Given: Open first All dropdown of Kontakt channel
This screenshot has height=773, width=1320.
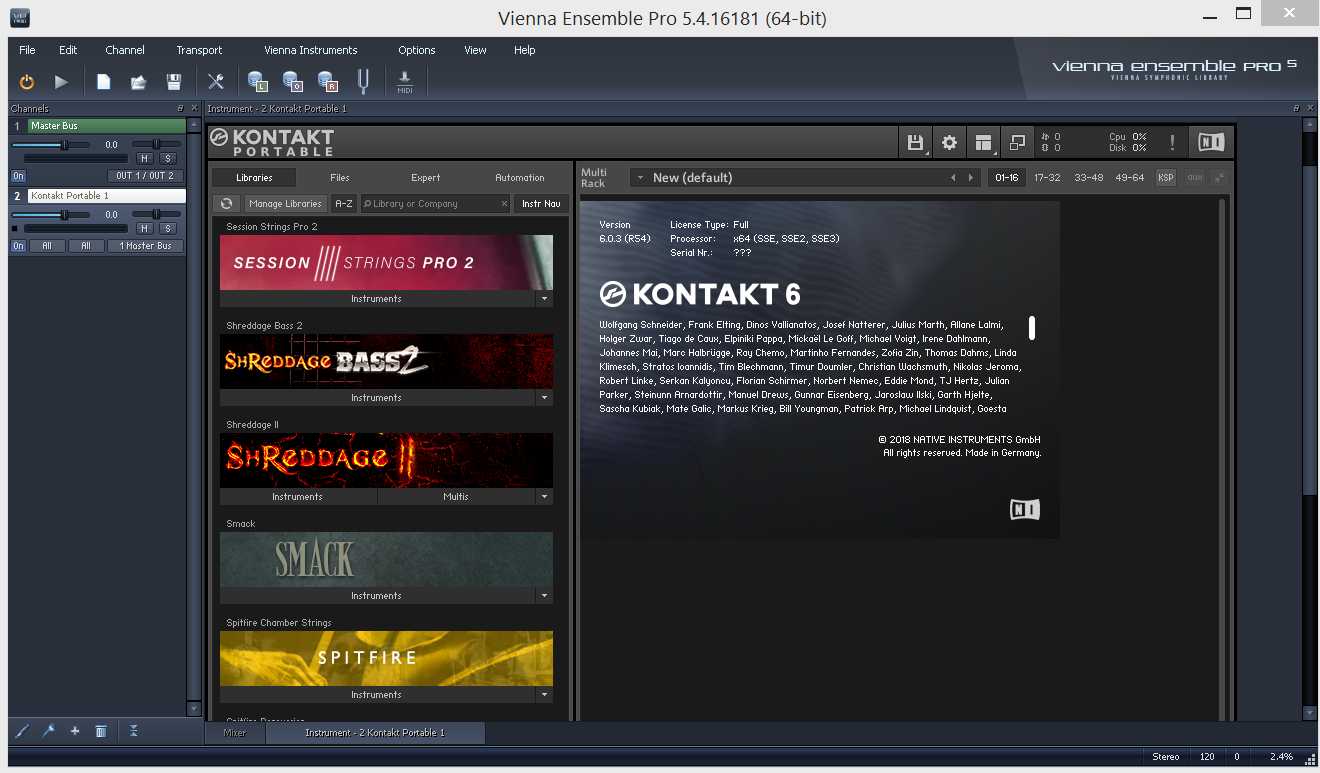Looking at the screenshot, I should point(47,246).
